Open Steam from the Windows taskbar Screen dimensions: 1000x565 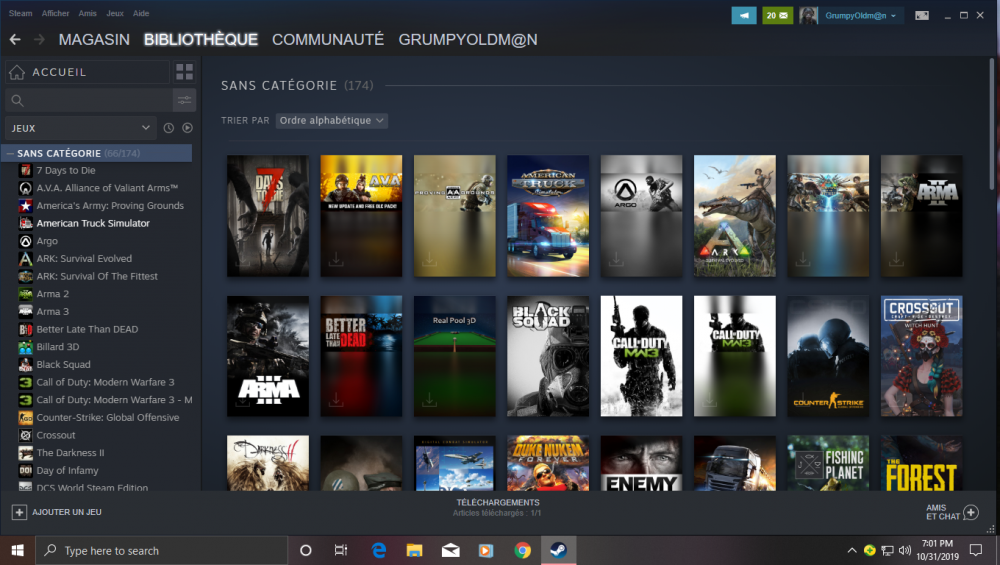(559, 550)
